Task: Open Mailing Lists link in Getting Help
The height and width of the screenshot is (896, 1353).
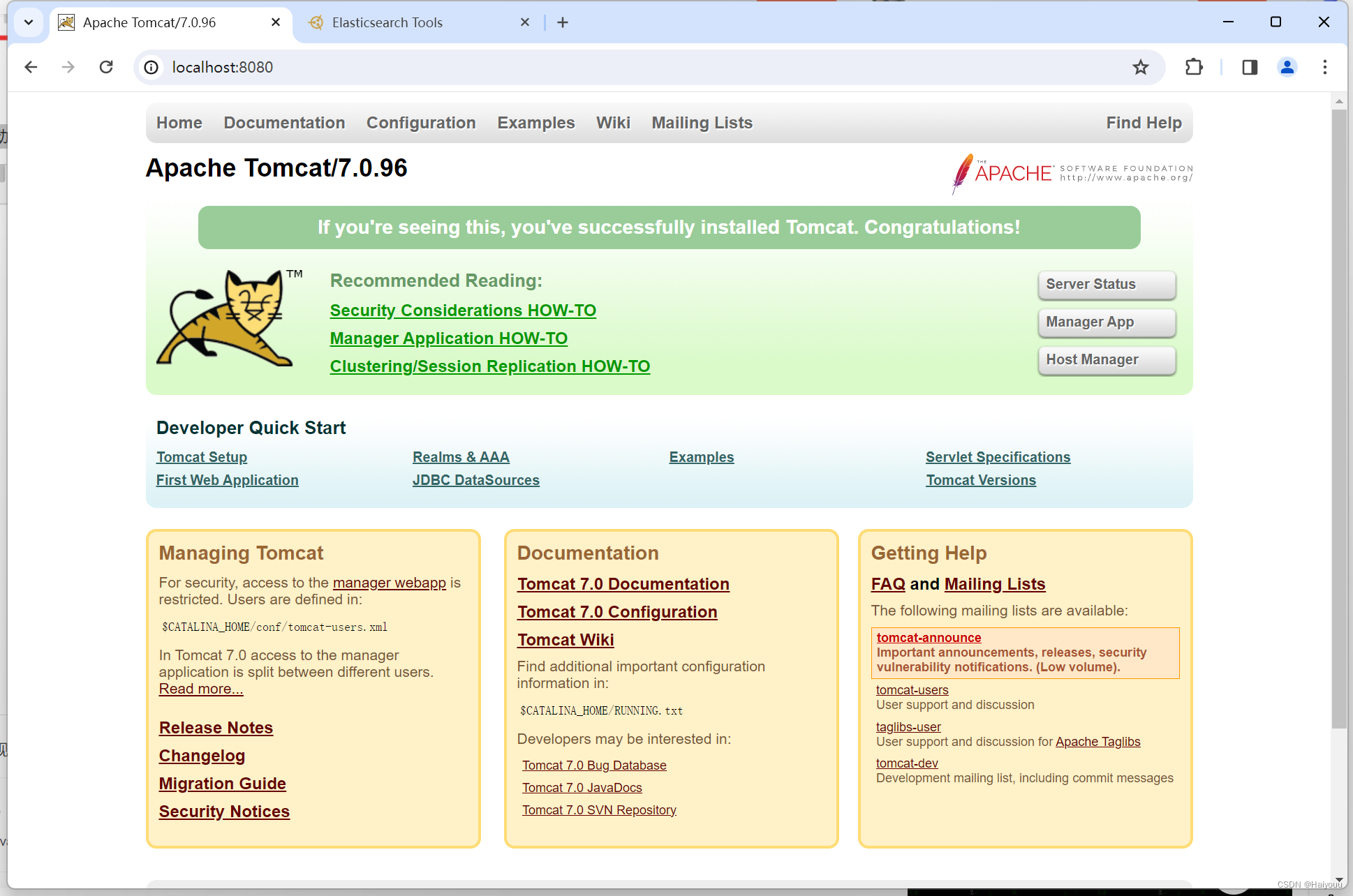Action: pos(995,584)
